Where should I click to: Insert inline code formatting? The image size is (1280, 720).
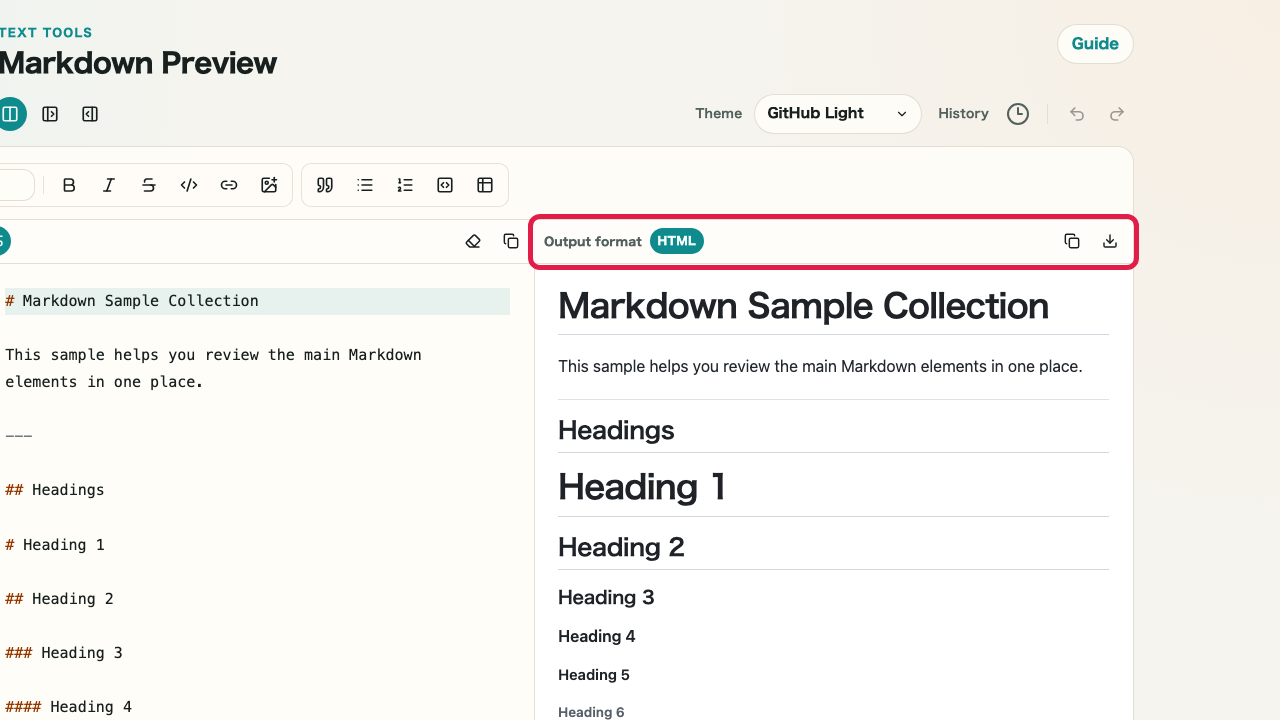coord(189,185)
